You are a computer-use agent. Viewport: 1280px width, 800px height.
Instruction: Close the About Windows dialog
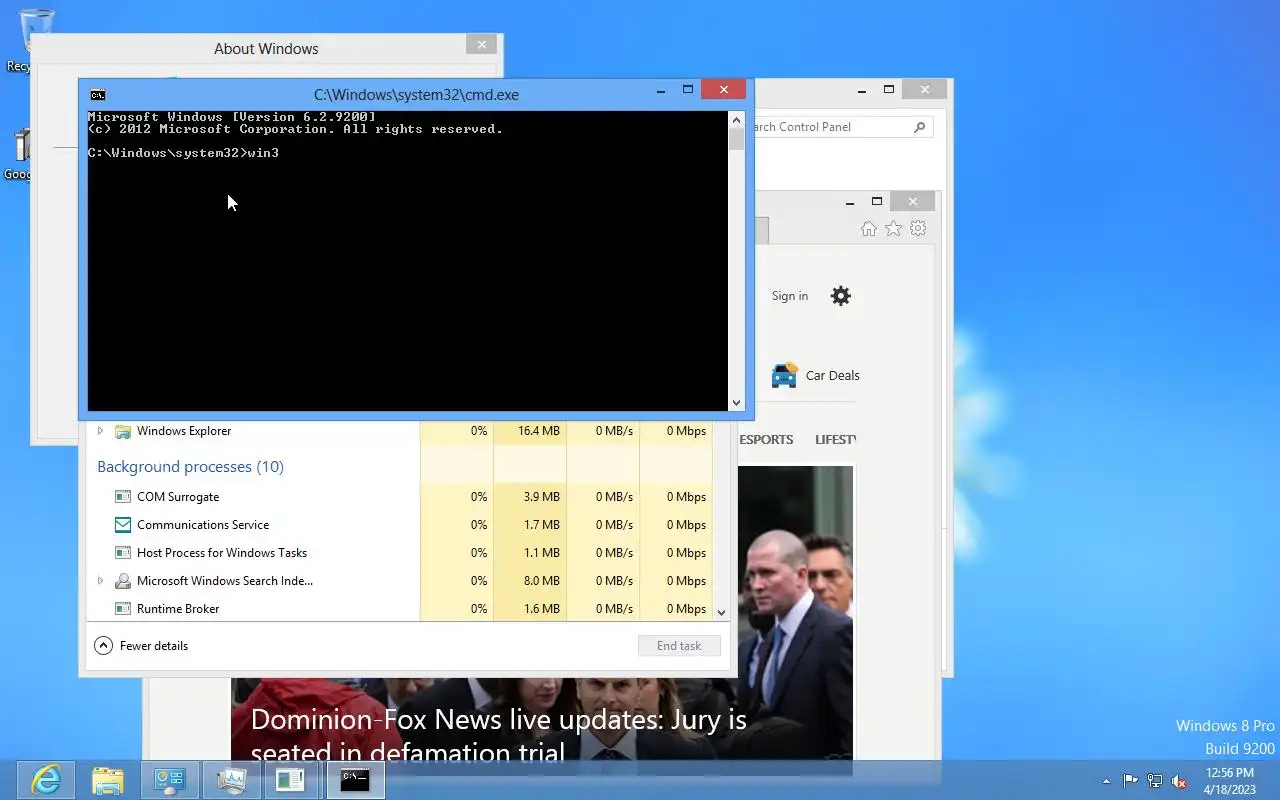tap(481, 44)
